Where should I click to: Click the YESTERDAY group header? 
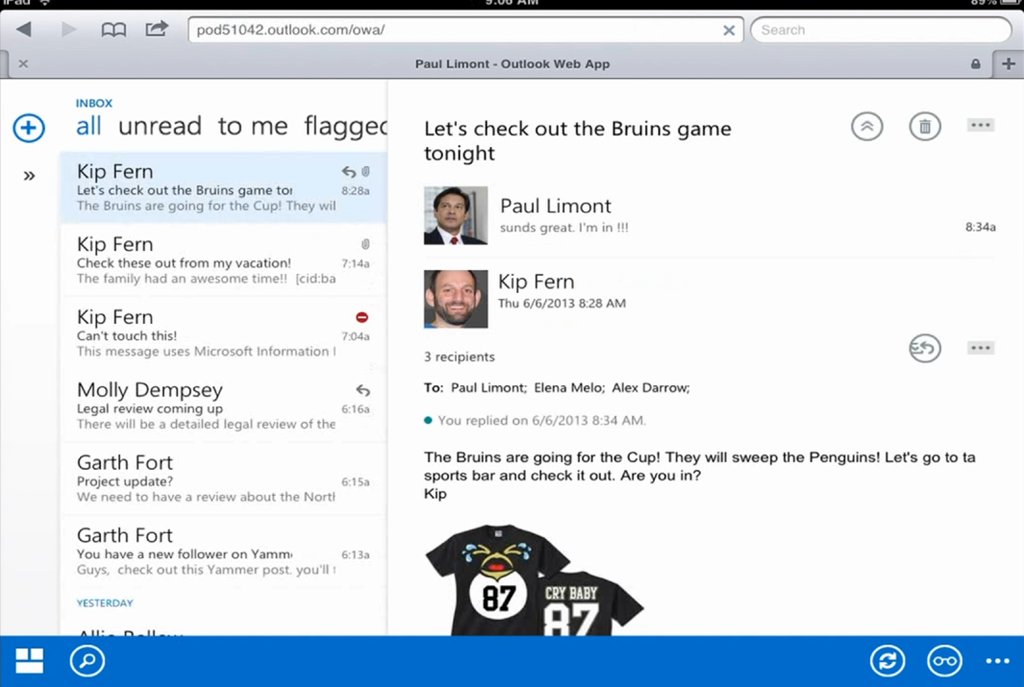(x=104, y=603)
